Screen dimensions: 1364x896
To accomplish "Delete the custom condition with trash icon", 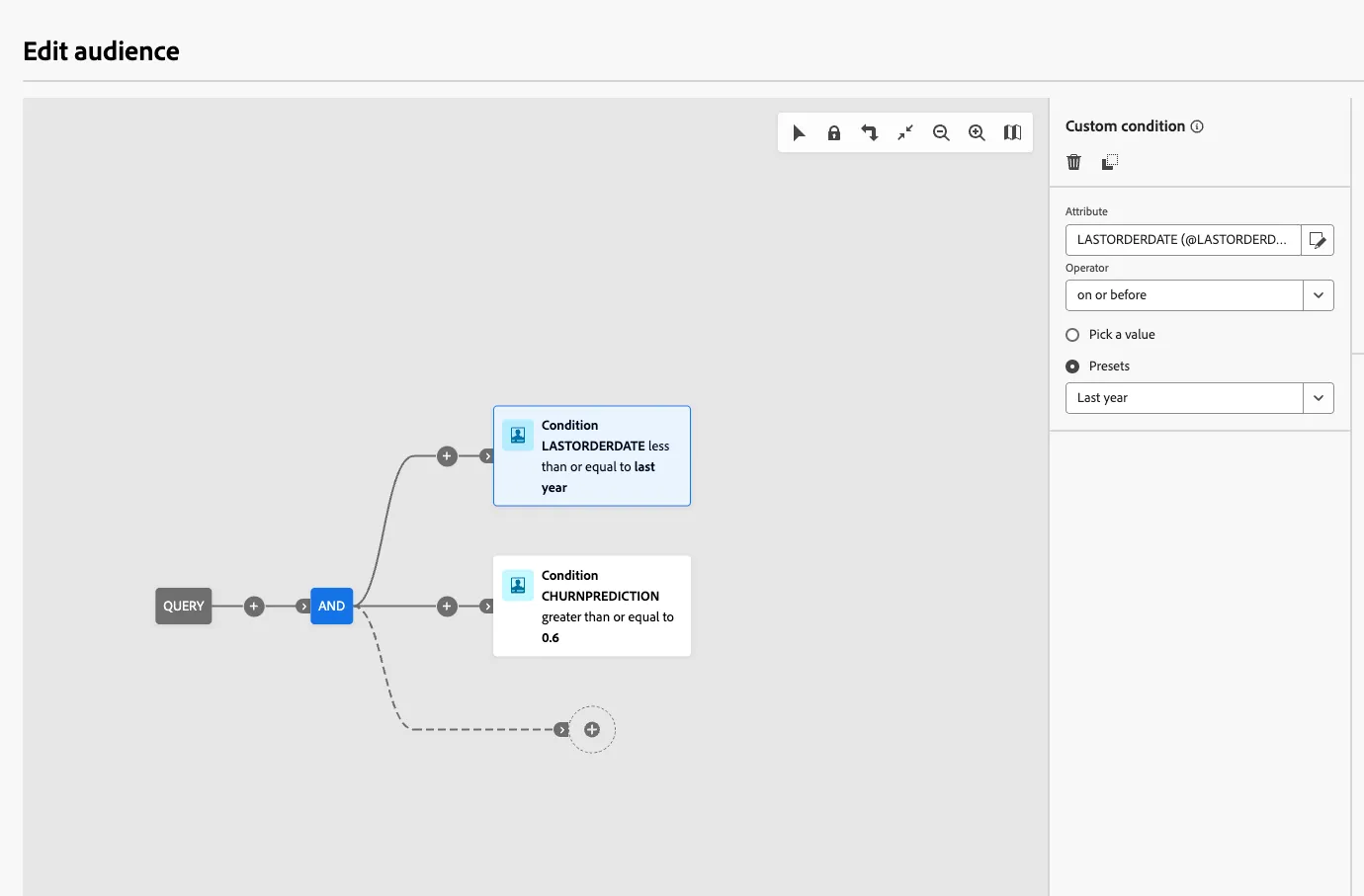I will point(1074,162).
